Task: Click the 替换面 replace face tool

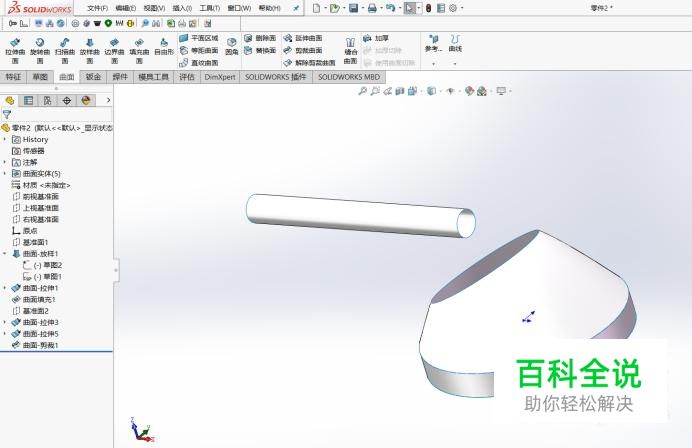Action: point(260,51)
